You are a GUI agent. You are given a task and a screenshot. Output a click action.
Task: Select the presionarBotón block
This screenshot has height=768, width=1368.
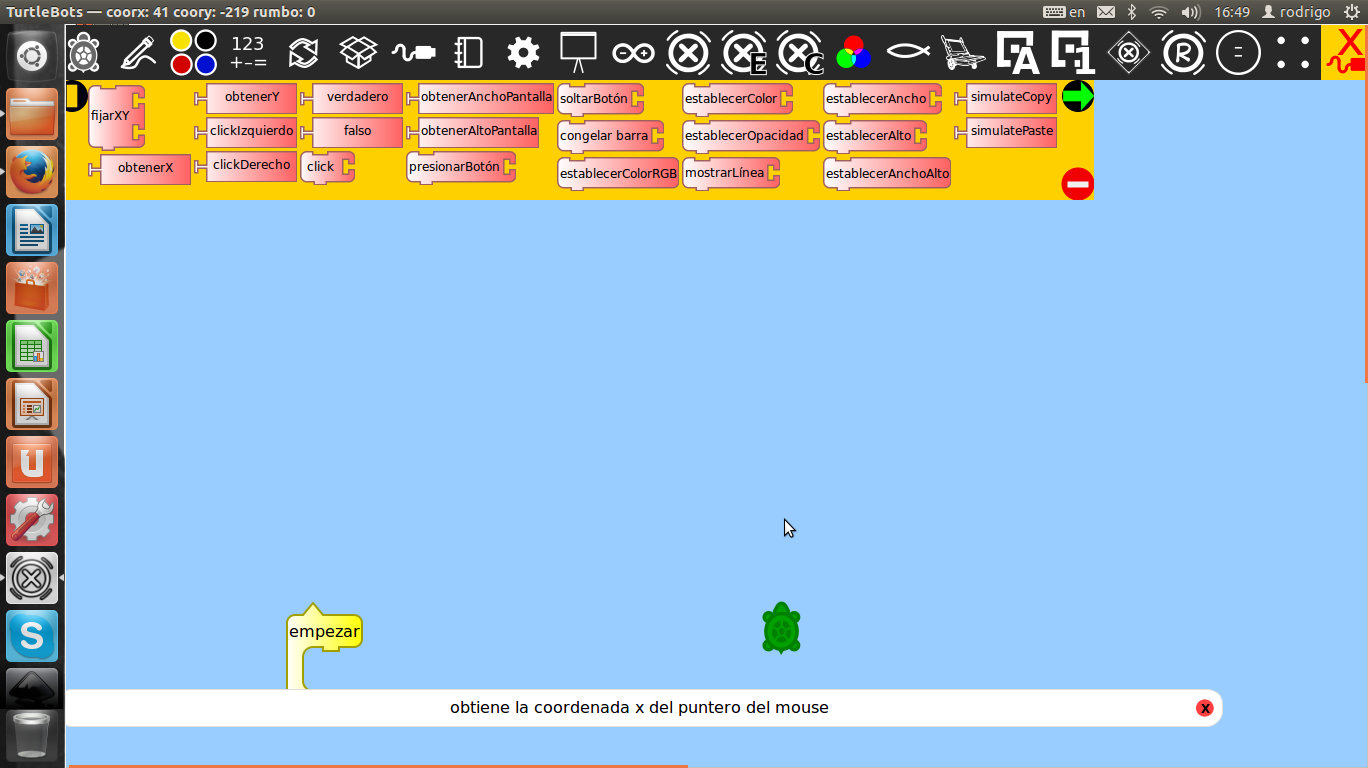(461, 167)
